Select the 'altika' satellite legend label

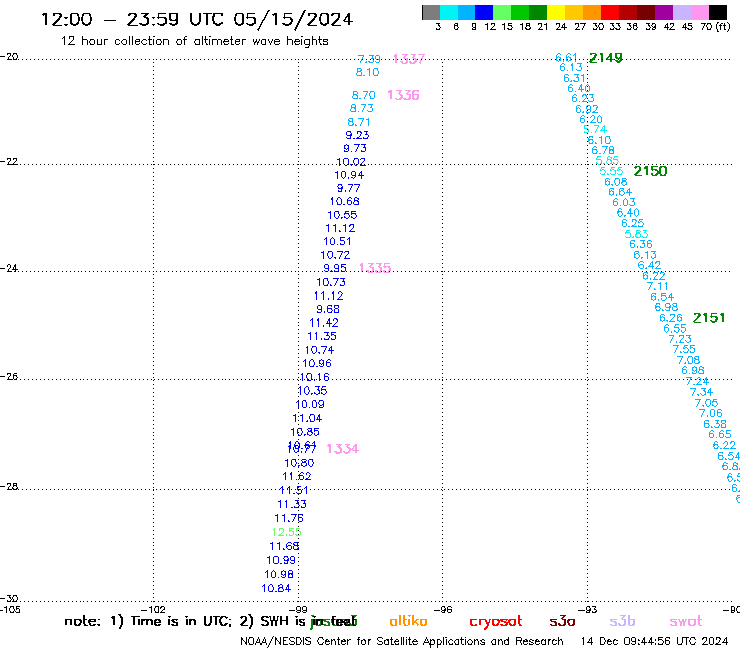coord(408,621)
